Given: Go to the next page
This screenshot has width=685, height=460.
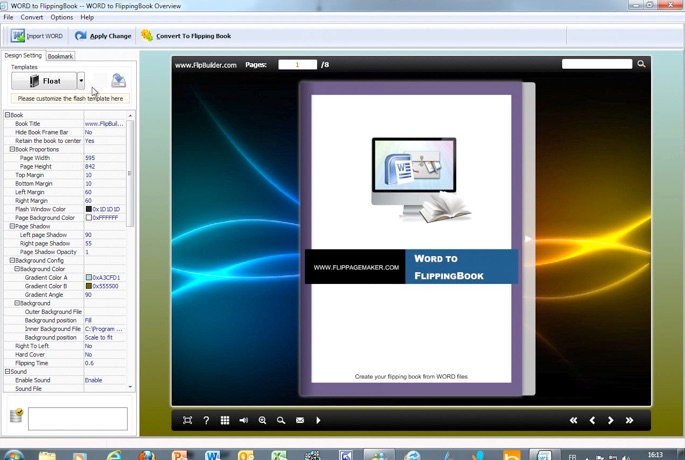Looking at the screenshot, I should [610, 420].
